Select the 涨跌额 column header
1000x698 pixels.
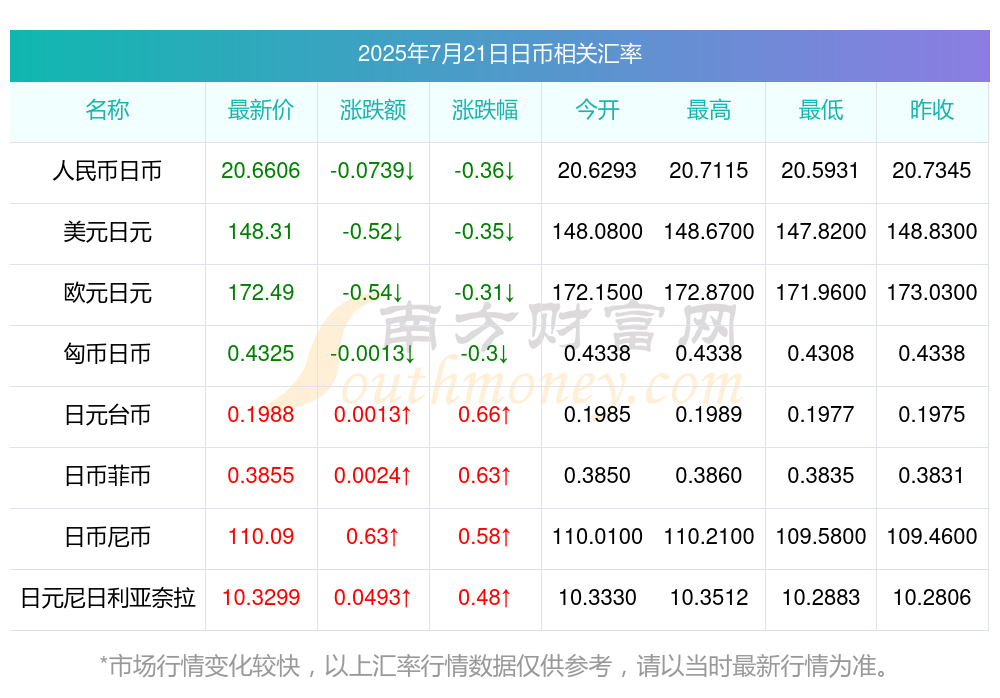pyautogui.click(x=373, y=110)
